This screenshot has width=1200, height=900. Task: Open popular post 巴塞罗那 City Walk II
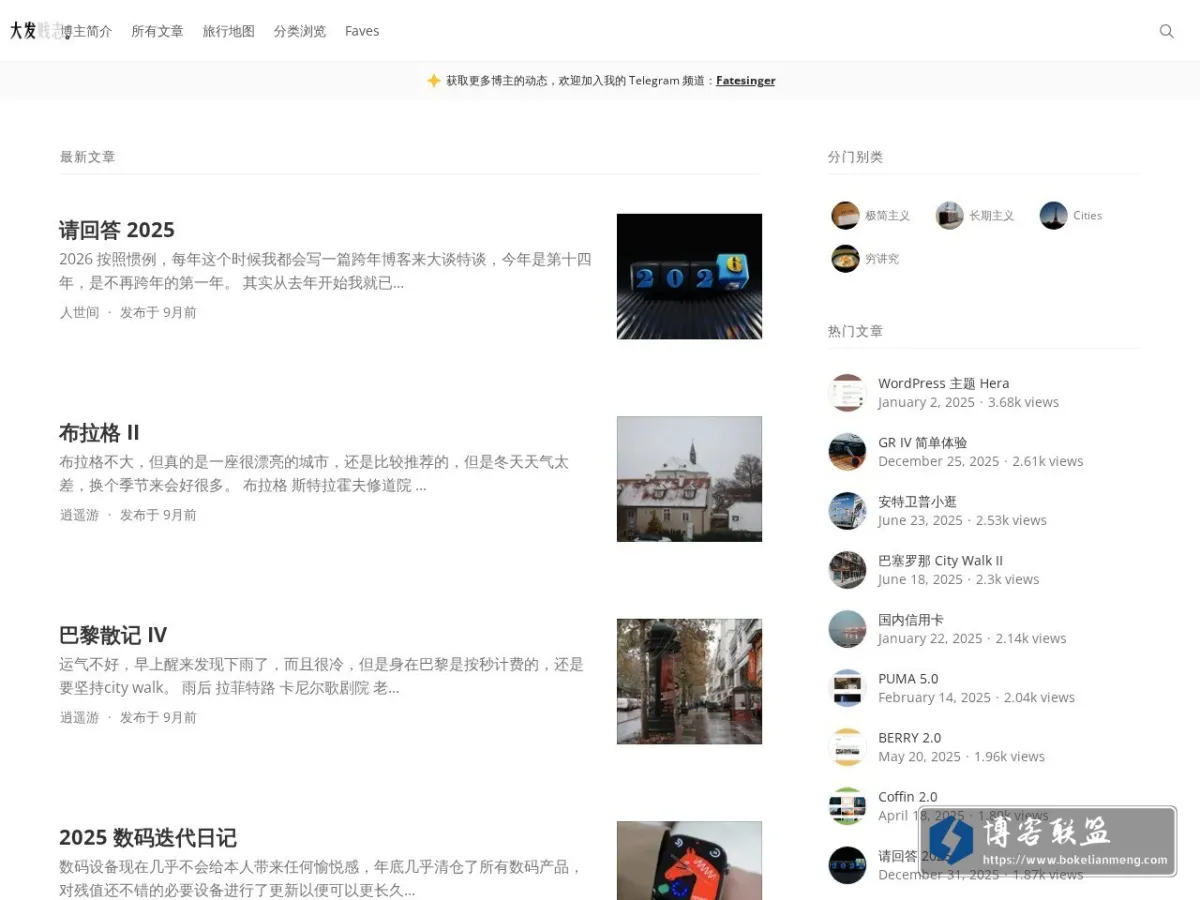coord(940,560)
